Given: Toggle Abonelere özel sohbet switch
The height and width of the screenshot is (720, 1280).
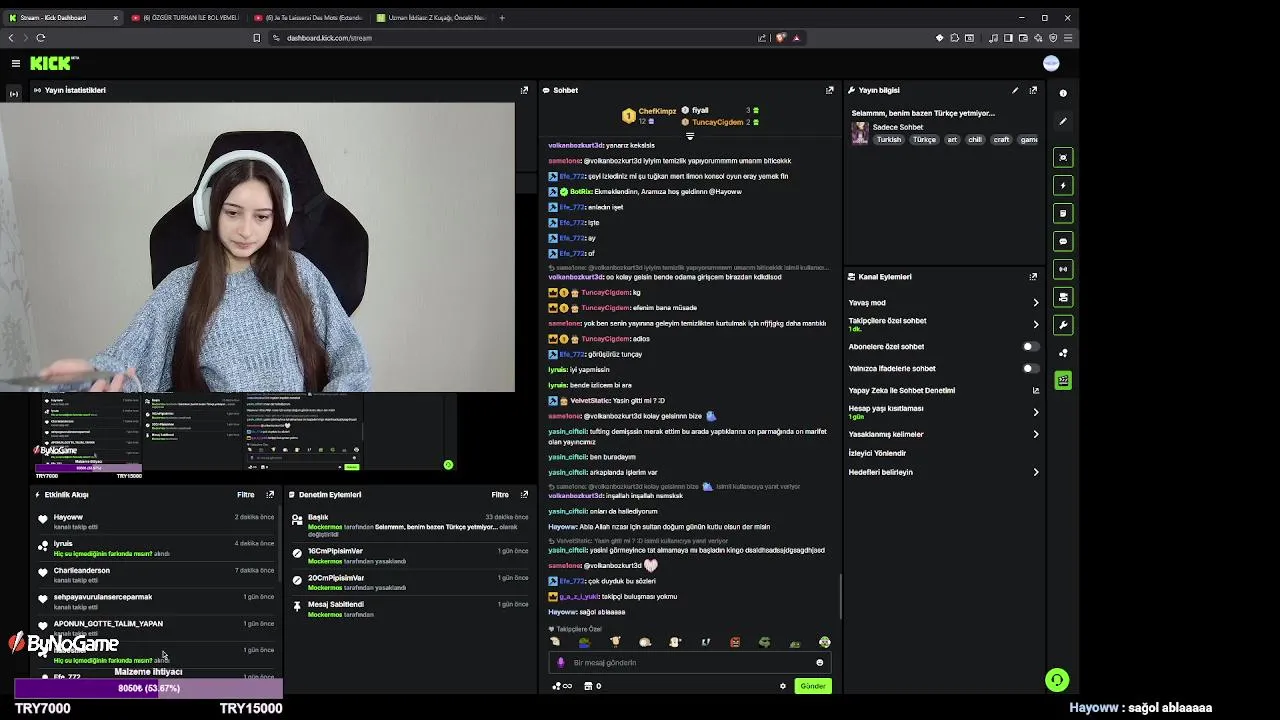Looking at the screenshot, I should (1030, 347).
